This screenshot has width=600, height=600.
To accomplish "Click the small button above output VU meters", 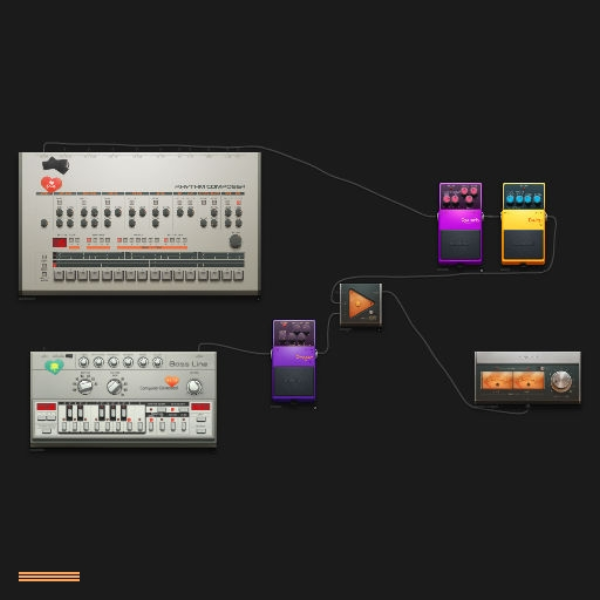I will click(x=542, y=368).
